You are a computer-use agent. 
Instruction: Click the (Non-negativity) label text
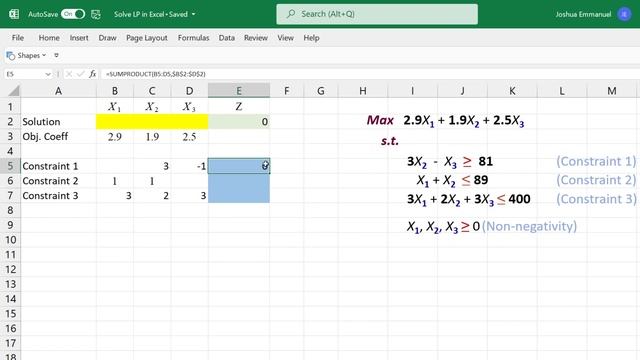(529, 226)
